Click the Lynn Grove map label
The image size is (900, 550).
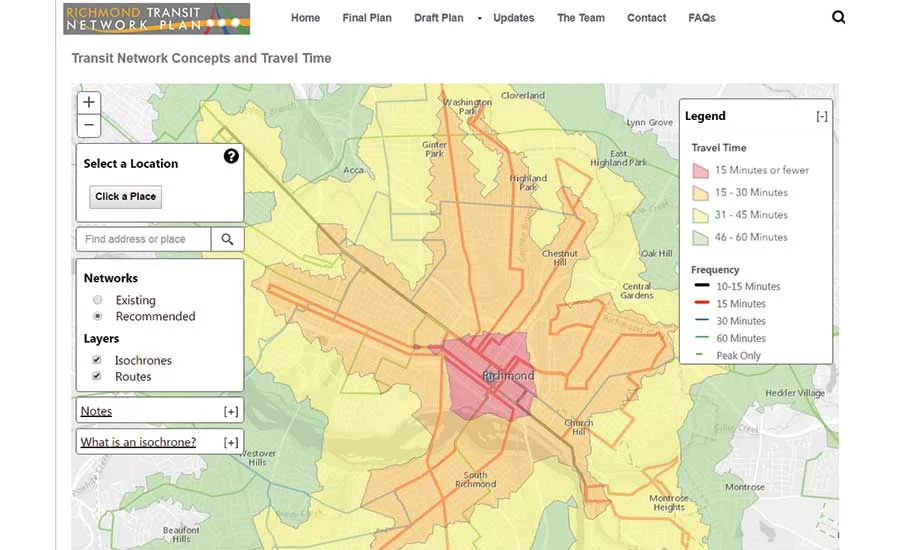[x=649, y=122]
